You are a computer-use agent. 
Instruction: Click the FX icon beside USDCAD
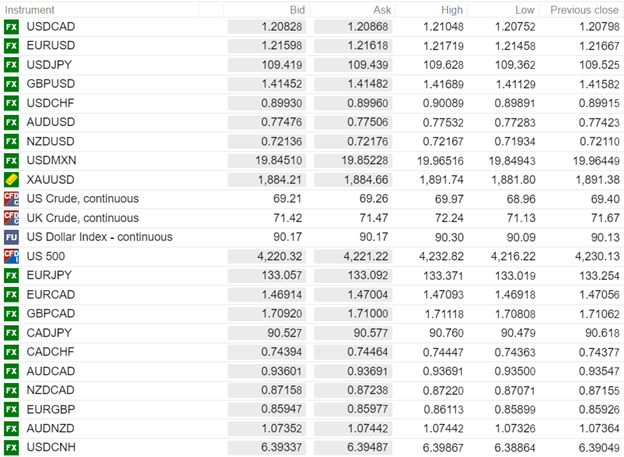12,26
